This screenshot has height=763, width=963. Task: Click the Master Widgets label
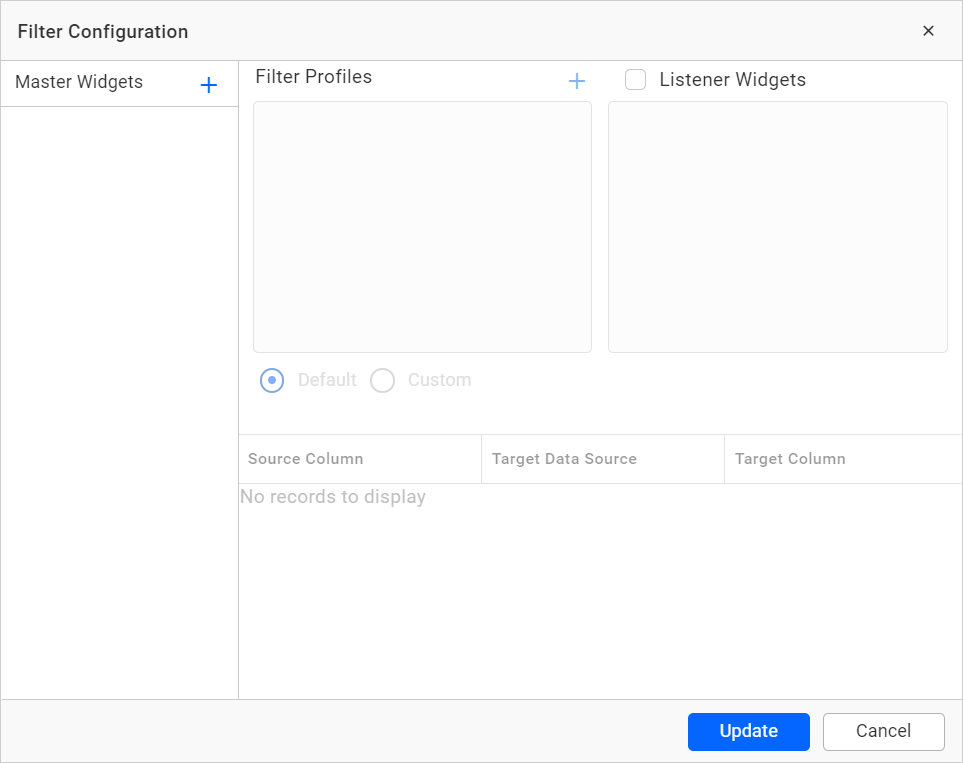79,82
